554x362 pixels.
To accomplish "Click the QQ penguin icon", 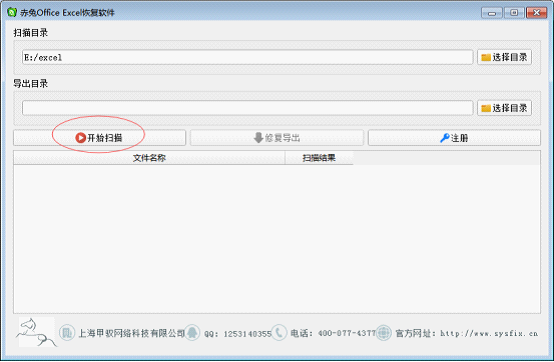I will click(192, 333).
